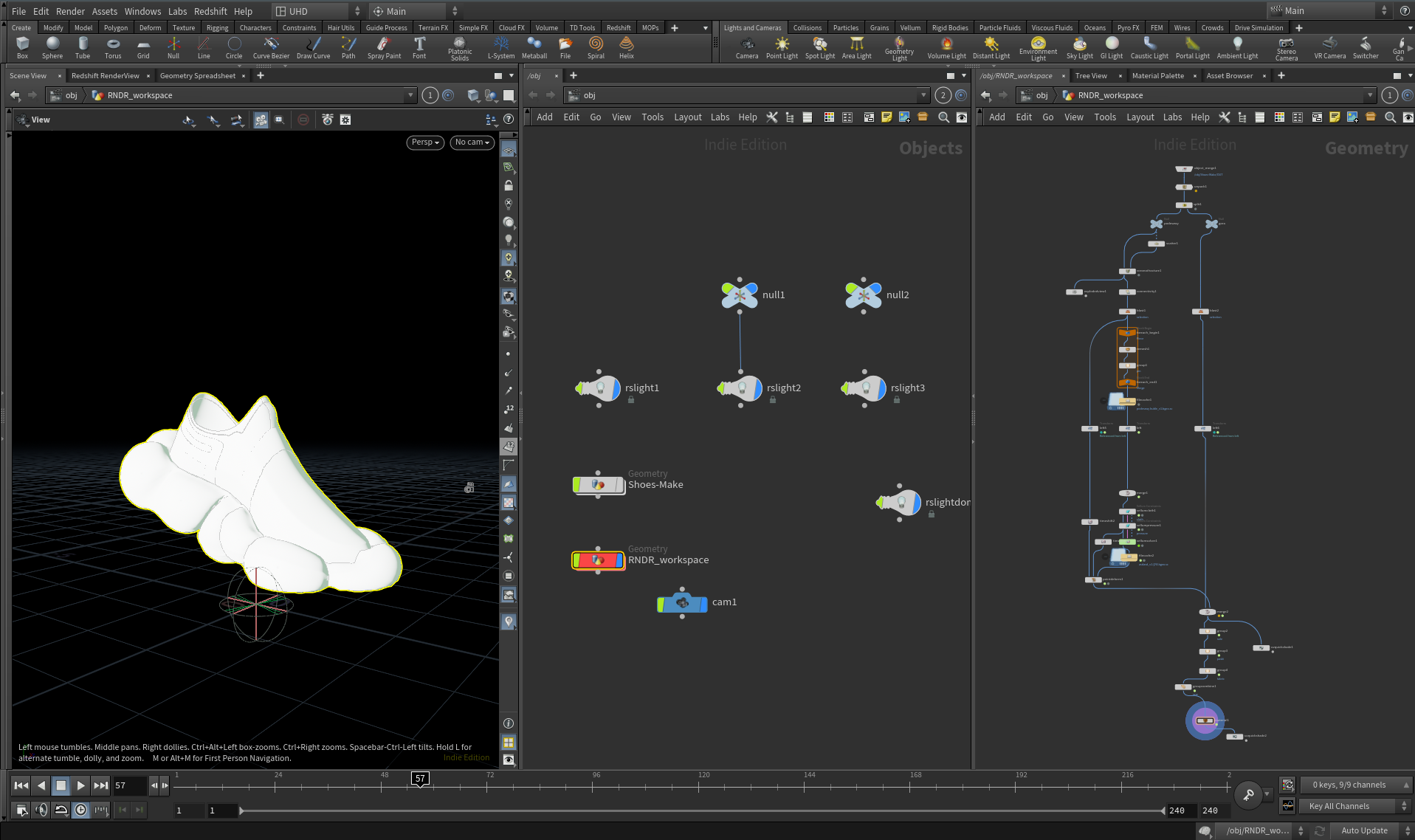Image resolution: width=1415 pixels, height=840 pixels.
Task: Select the Grid shelf tool
Action: point(143,48)
